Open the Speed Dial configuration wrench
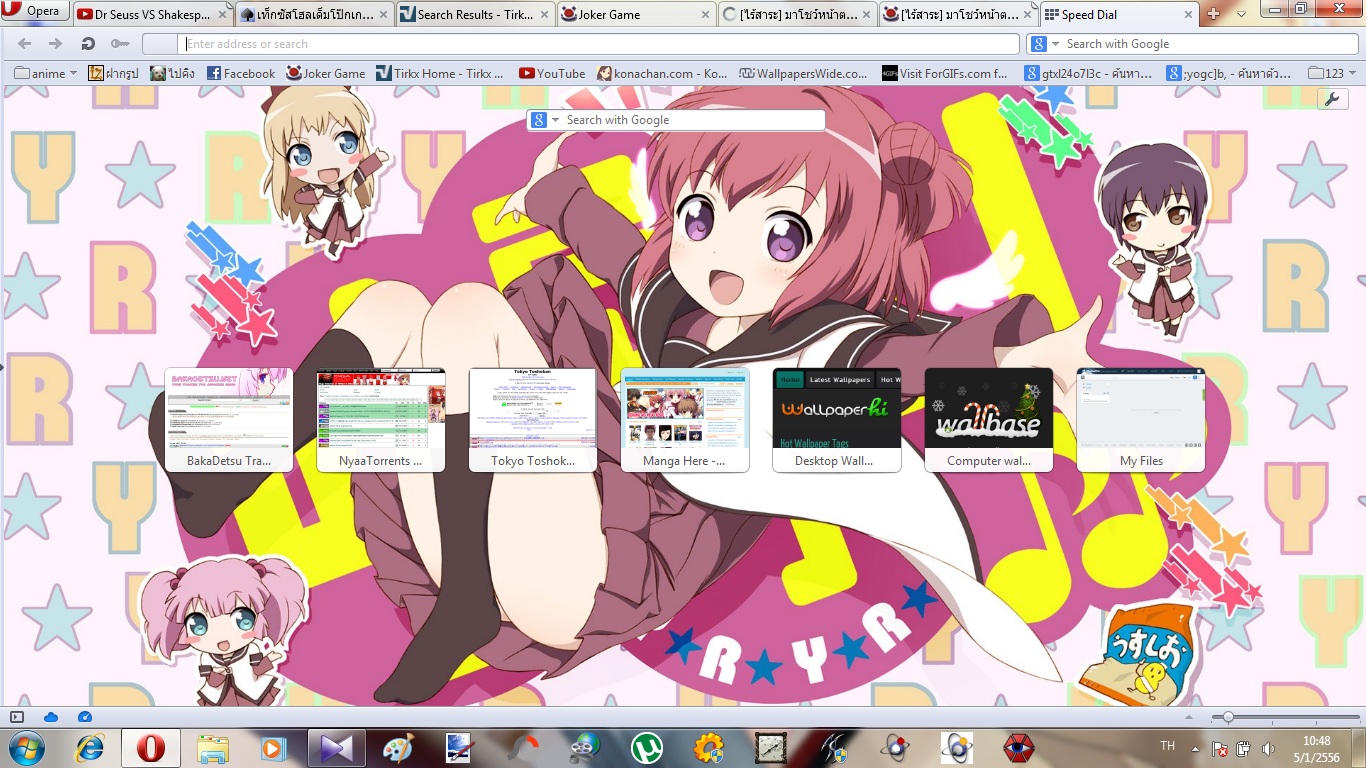The width and height of the screenshot is (1366, 768). point(1333,99)
